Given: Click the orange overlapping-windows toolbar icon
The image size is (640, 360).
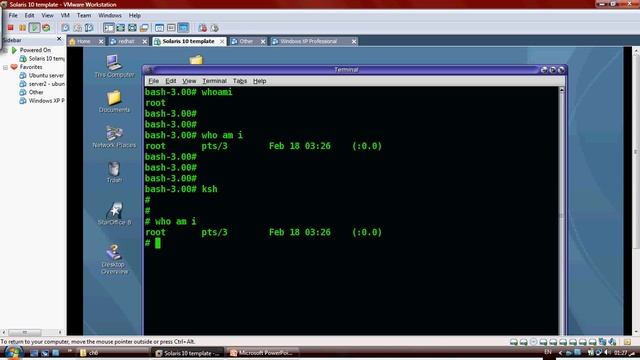Looking at the screenshot, I should [x=144, y=28].
